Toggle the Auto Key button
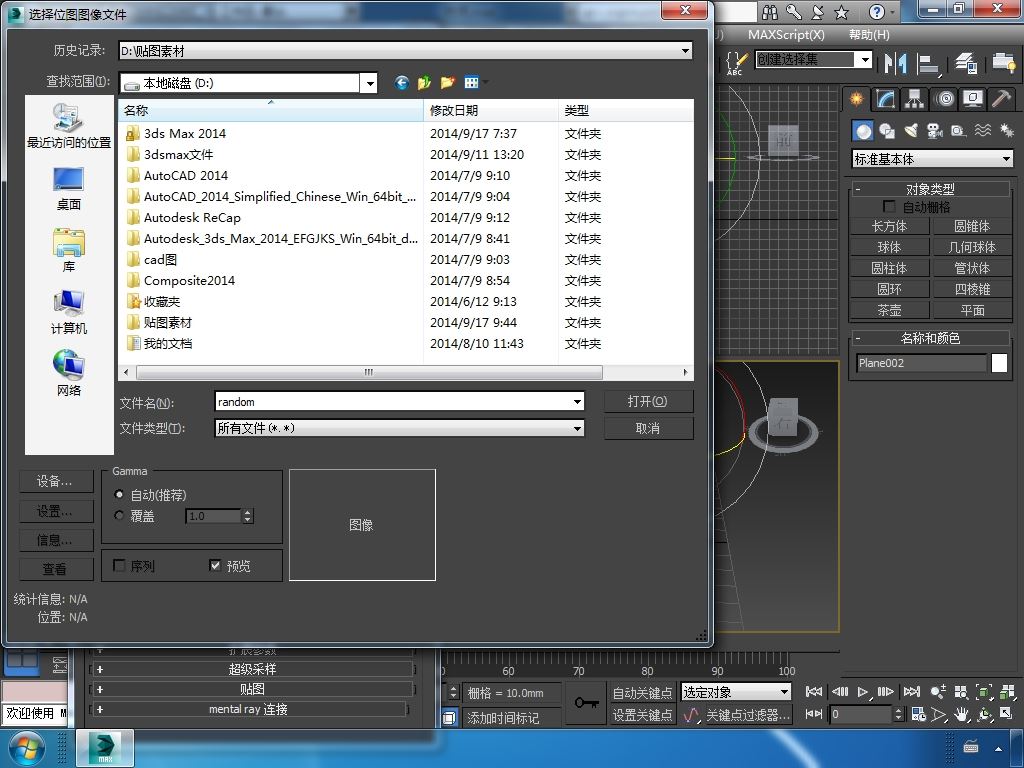The height and width of the screenshot is (768, 1024). (642, 692)
